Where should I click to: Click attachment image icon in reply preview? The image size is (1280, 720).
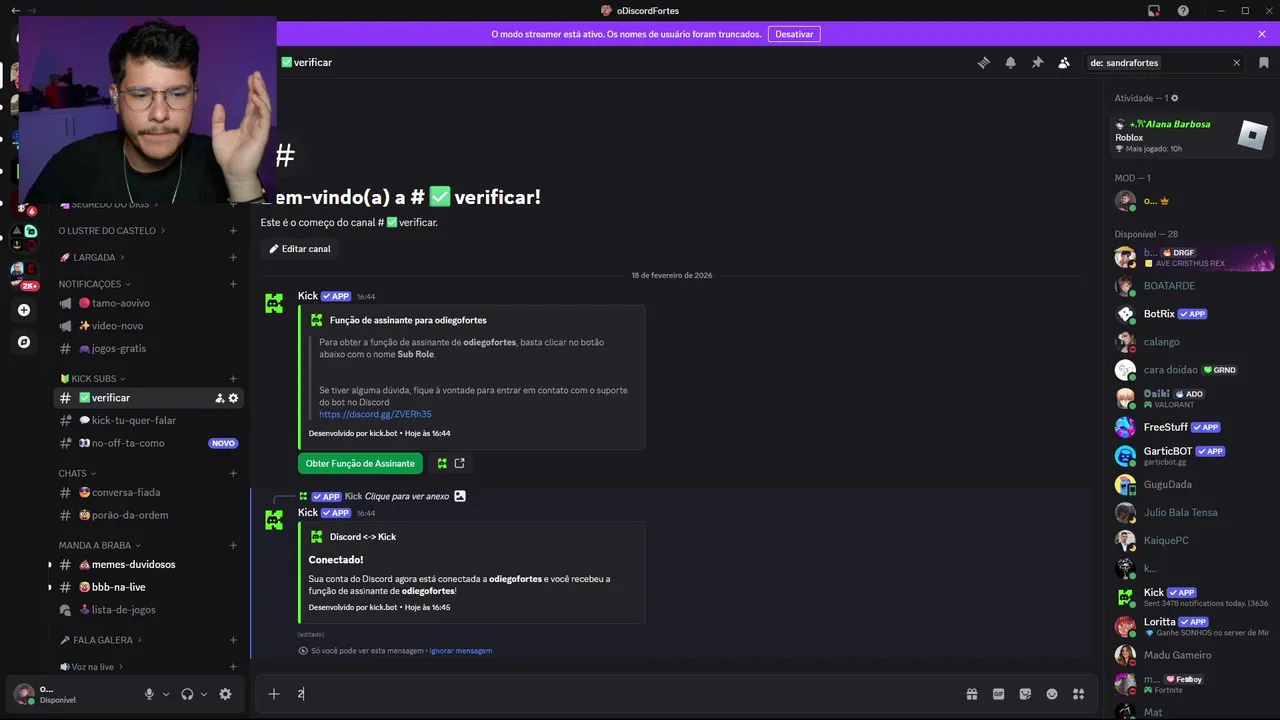click(460, 496)
